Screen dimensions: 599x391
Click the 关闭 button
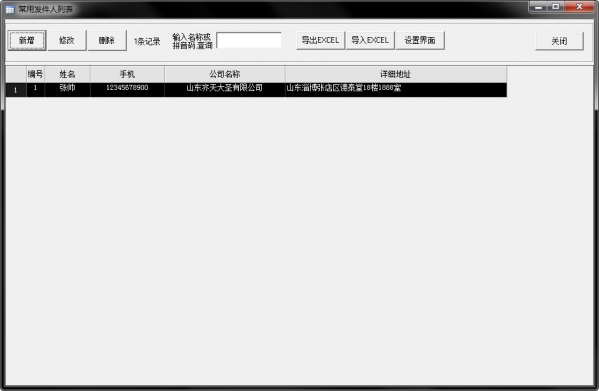(559, 41)
